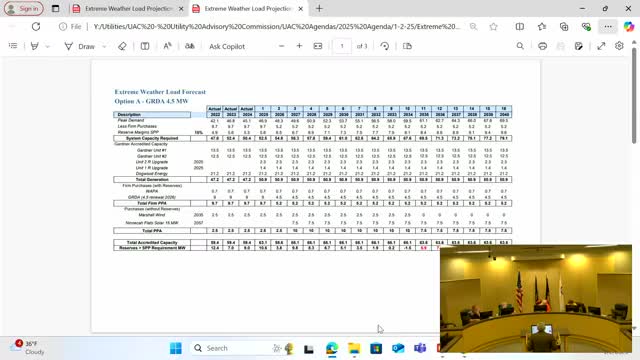Click the address bar URL
The image size is (640, 360).
click(276, 27)
